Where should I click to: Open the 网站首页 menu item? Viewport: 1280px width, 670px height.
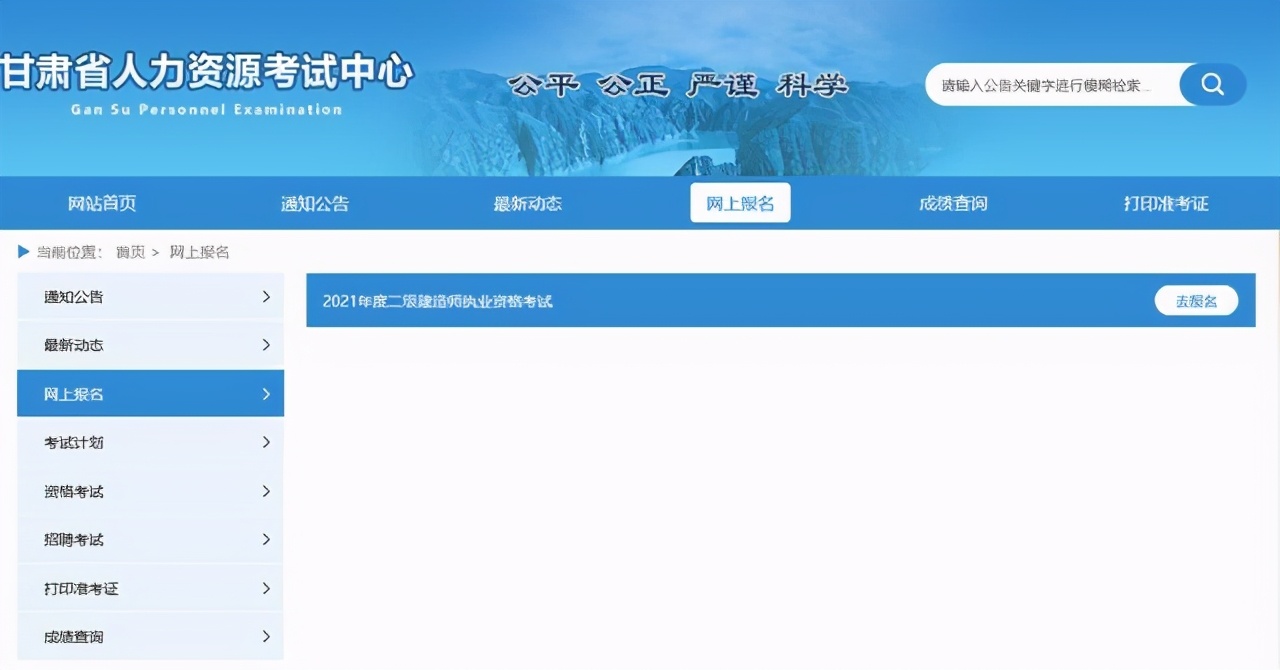(103, 202)
